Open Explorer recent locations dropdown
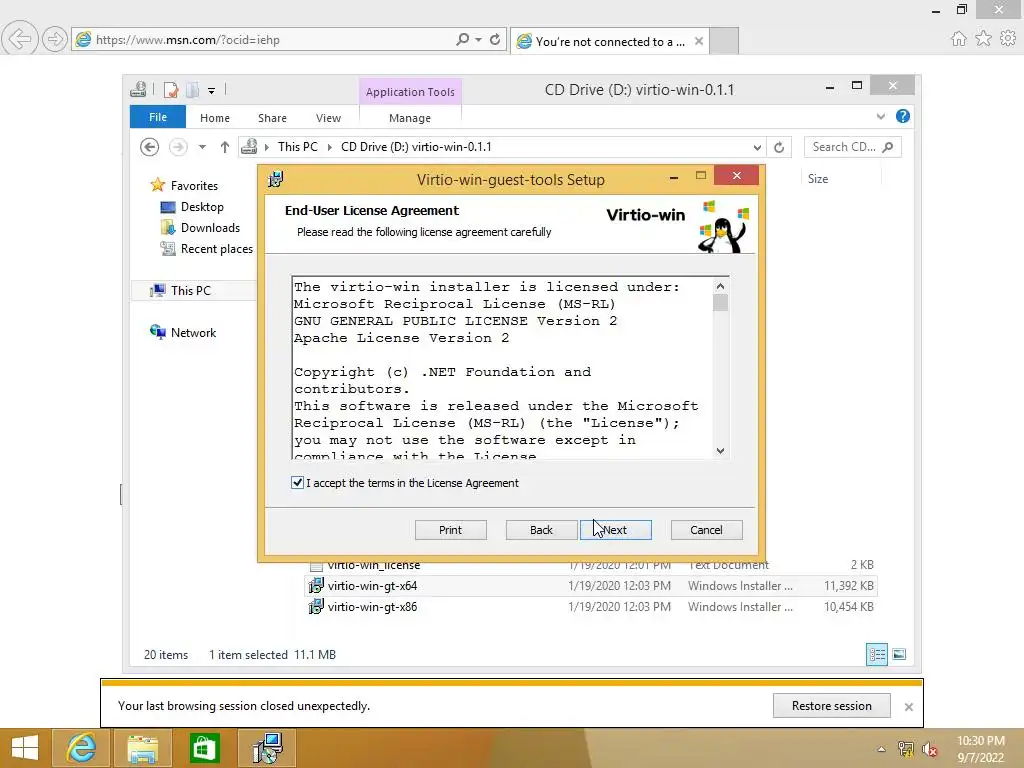1024x768 pixels. pos(202,147)
